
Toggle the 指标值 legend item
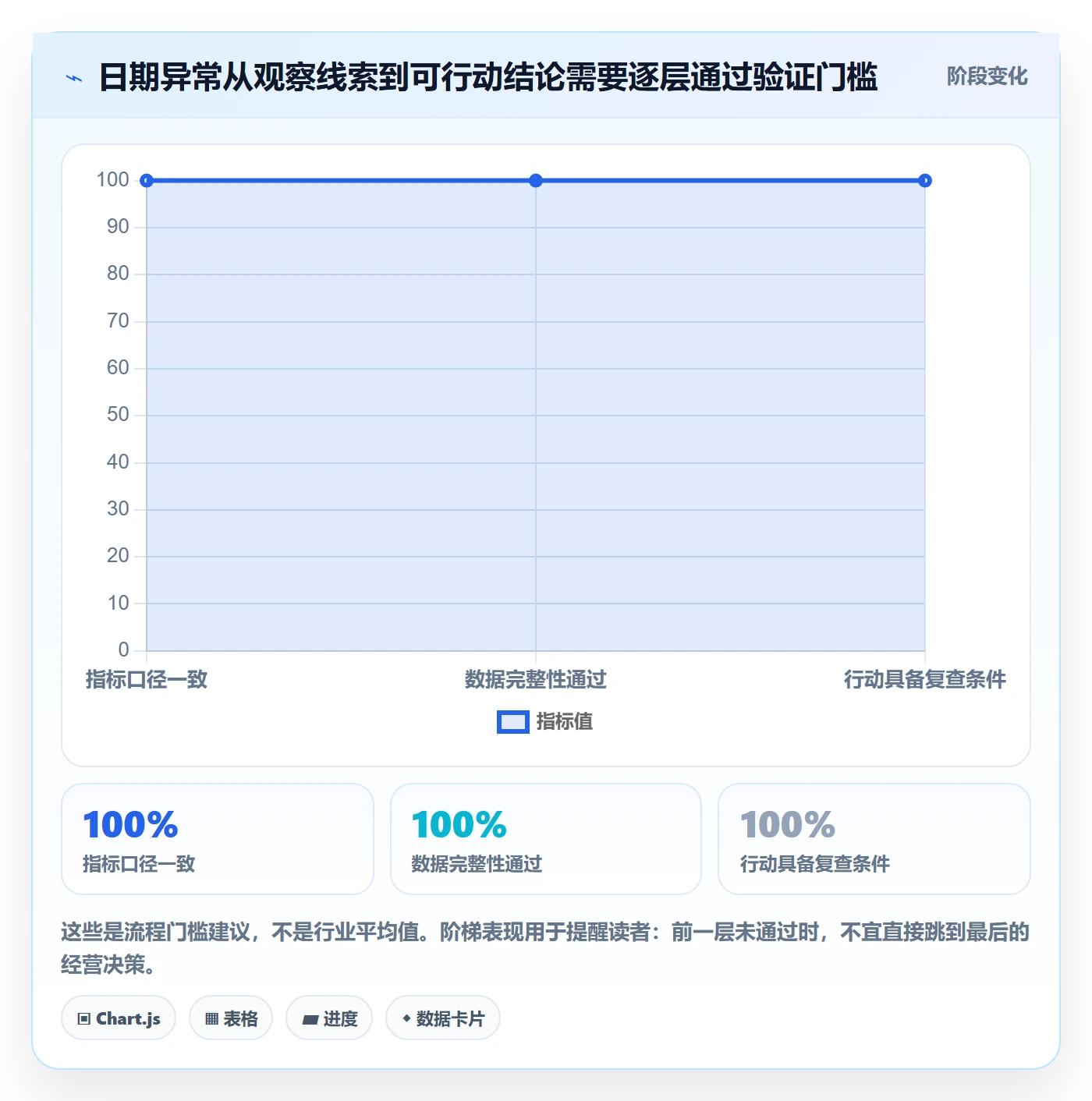[x=544, y=722]
